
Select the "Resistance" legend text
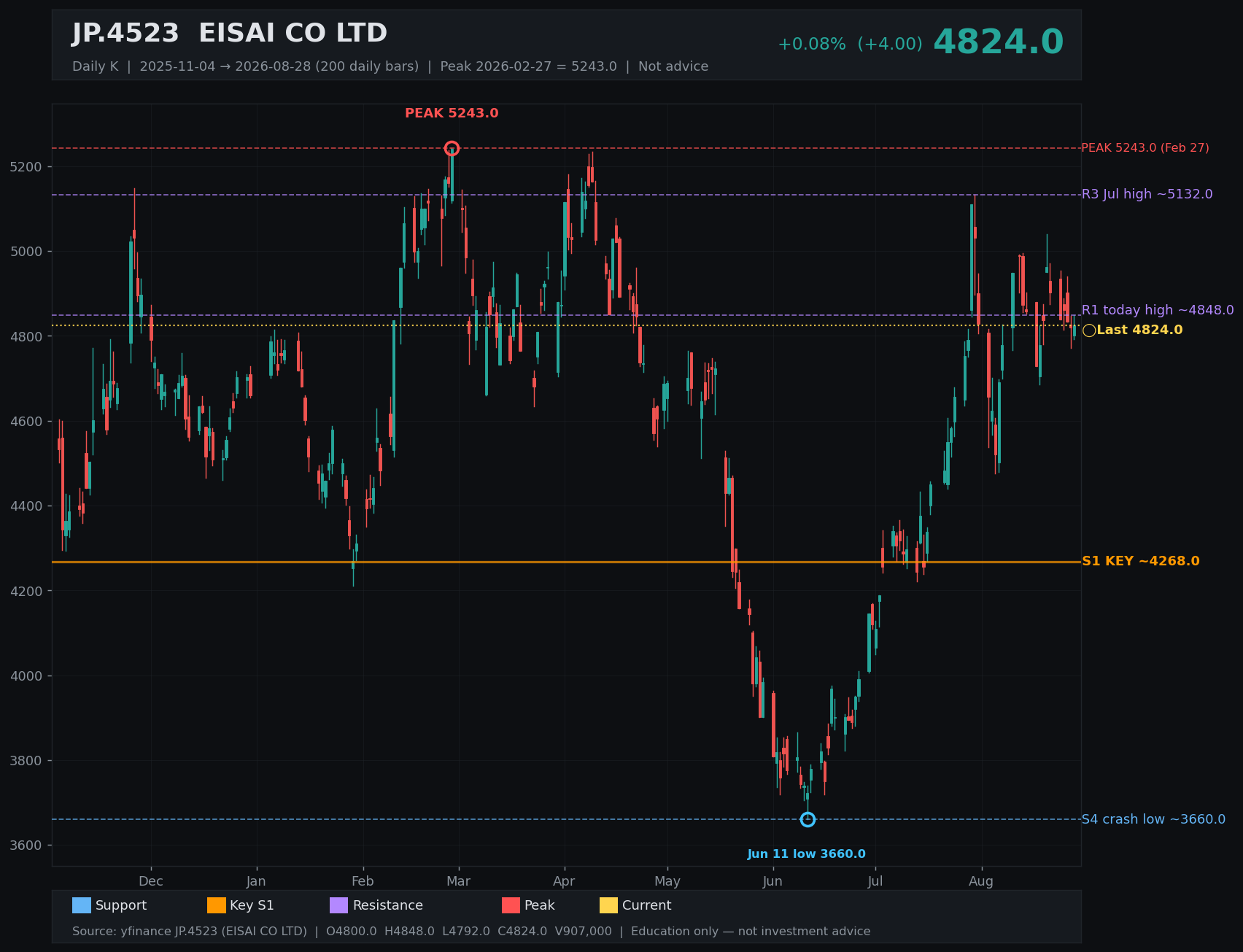click(x=388, y=905)
